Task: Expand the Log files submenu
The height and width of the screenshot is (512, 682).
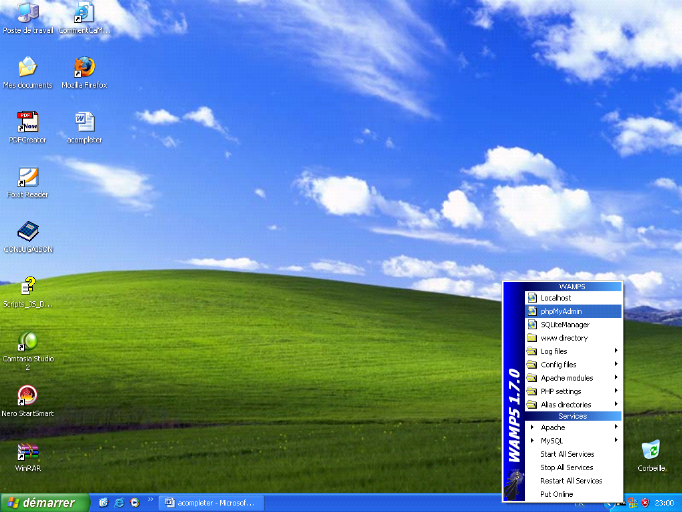Action: pyautogui.click(x=568, y=351)
